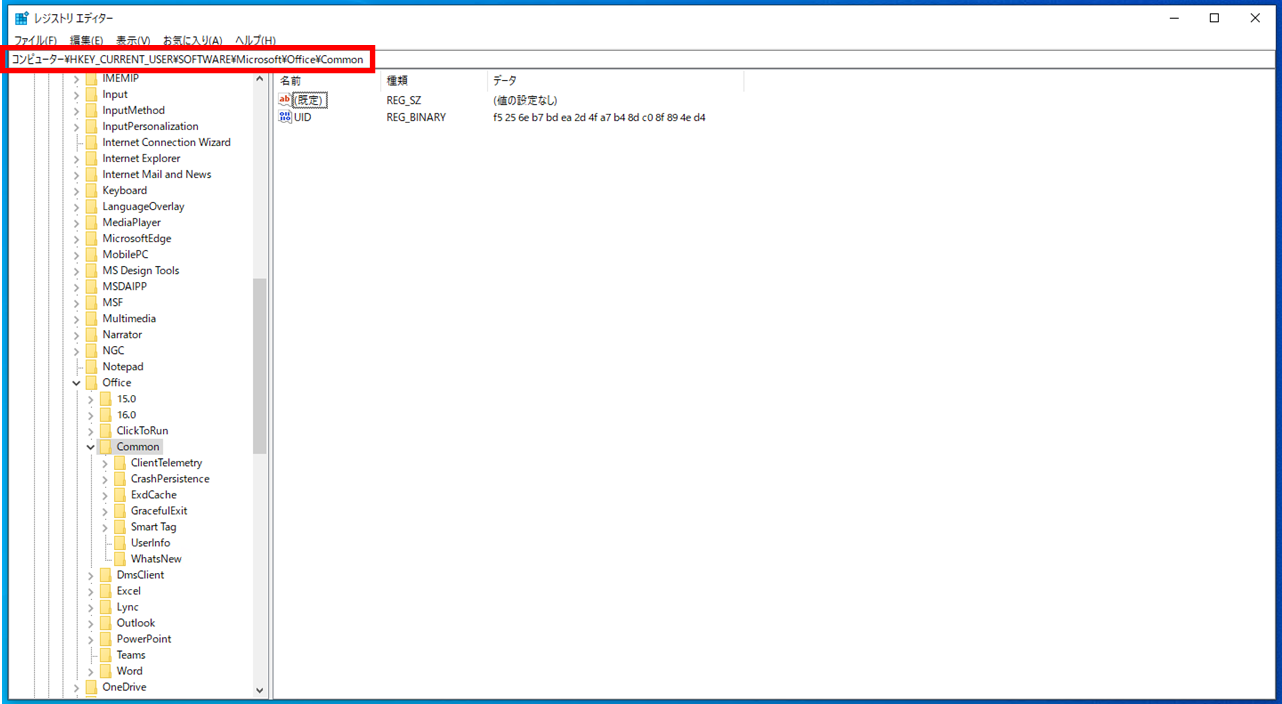Click the (値の設定なし) data cell
The image size is (1282, 704).
coord(525,100)
